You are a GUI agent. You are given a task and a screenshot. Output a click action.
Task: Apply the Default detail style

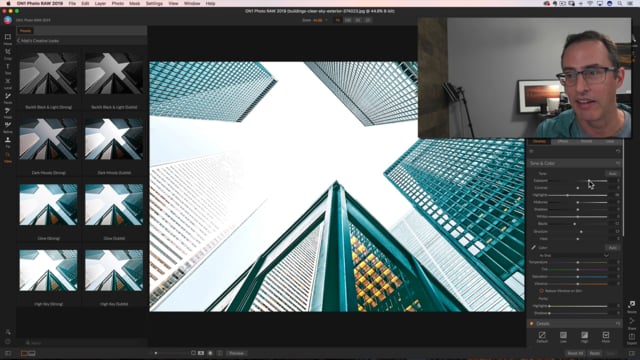(542, 337)
